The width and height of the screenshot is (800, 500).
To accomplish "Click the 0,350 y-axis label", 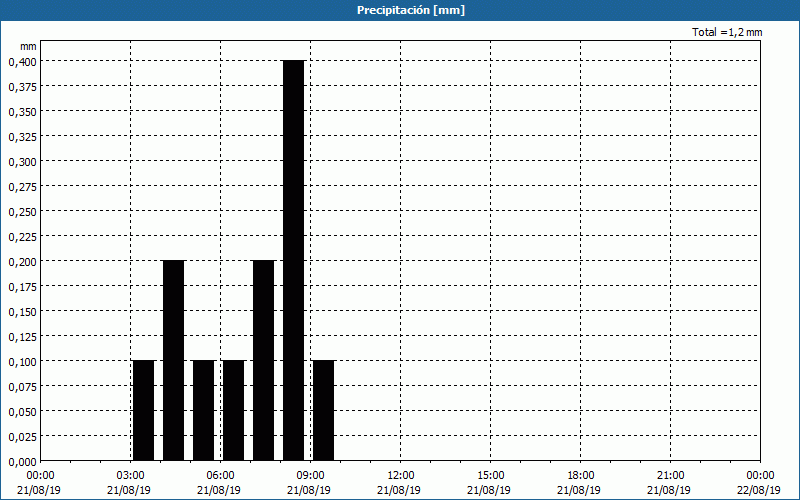I will coord(22,112).
